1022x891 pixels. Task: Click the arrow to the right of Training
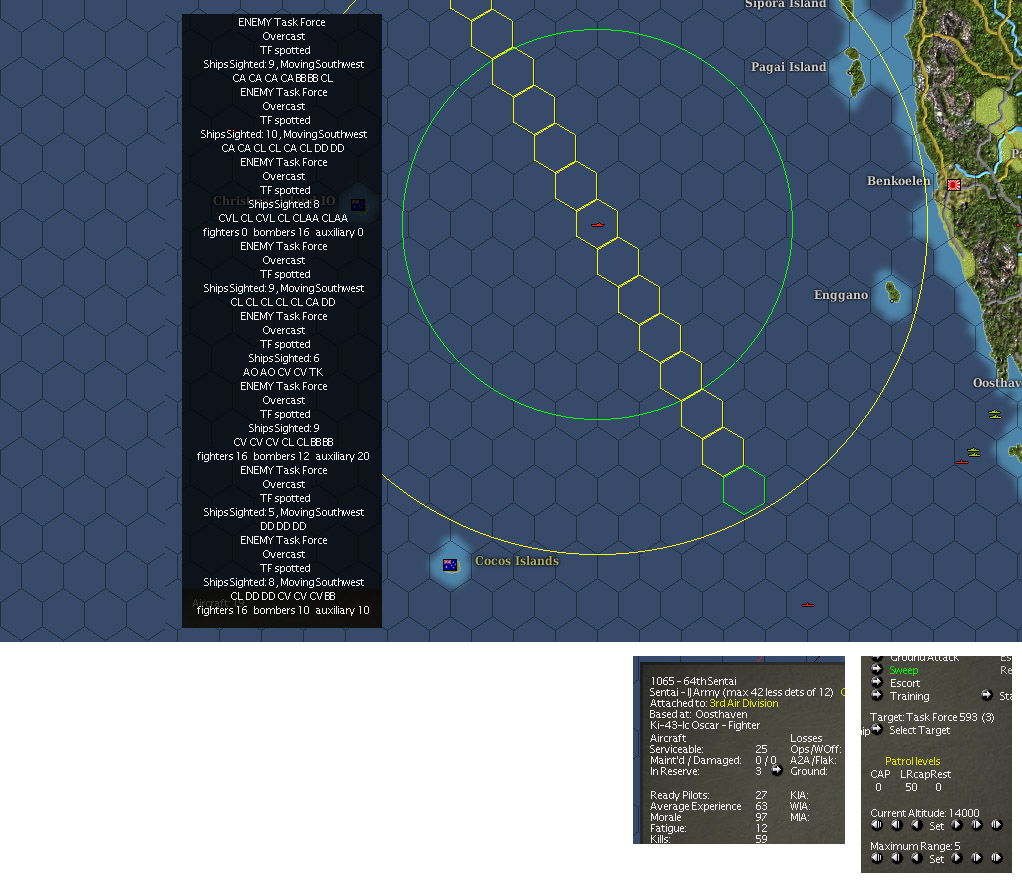click(987, 695)
